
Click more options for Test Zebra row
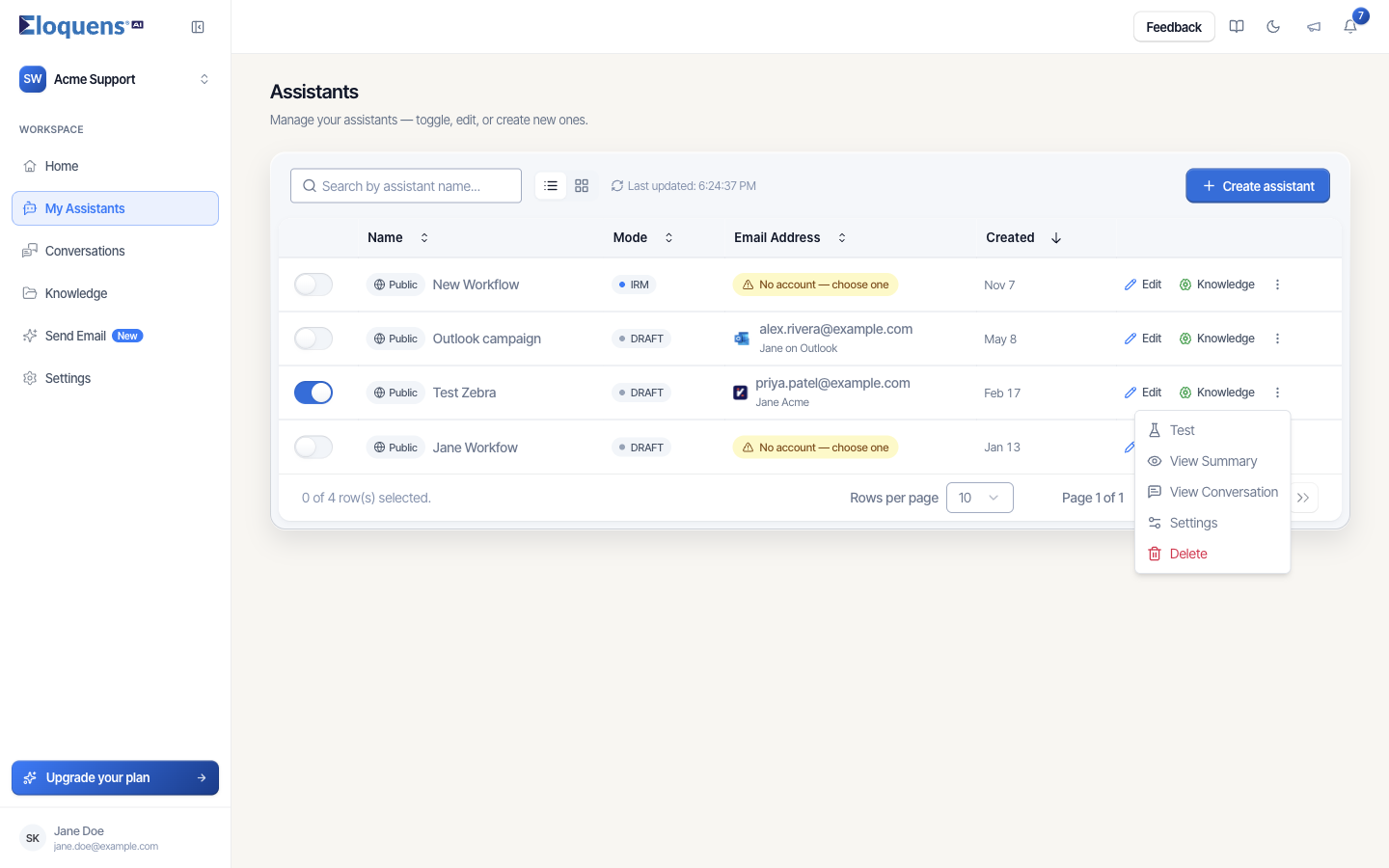click(1277, 393)
